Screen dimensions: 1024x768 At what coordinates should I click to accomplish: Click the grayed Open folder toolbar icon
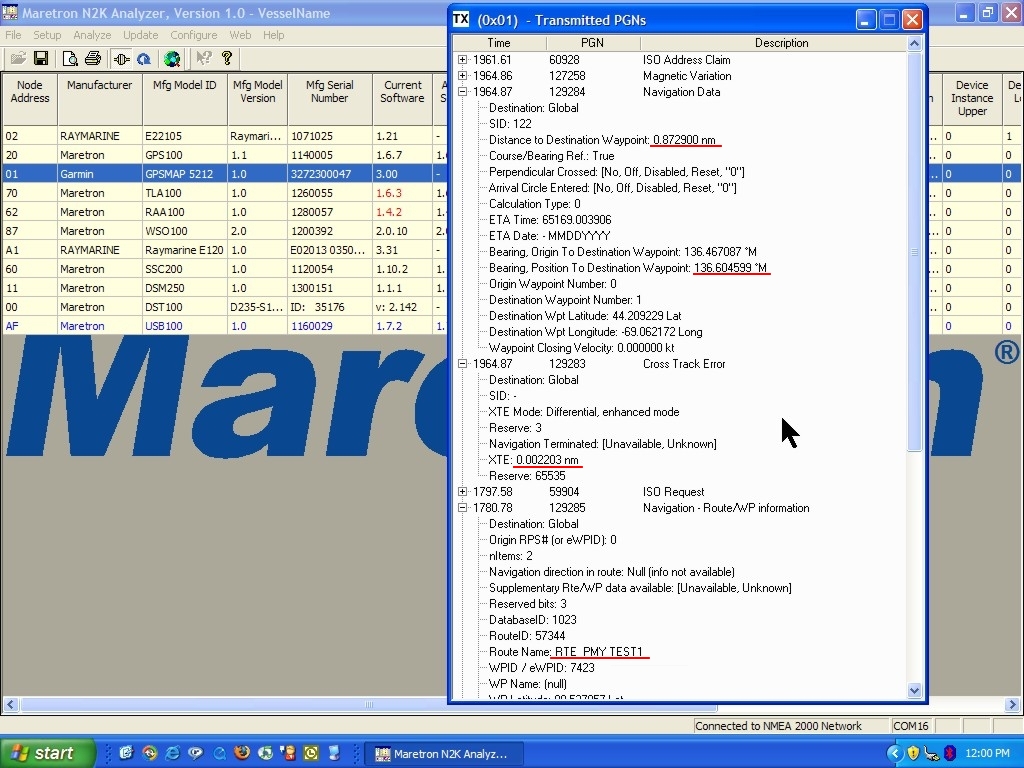click(18, 59)
